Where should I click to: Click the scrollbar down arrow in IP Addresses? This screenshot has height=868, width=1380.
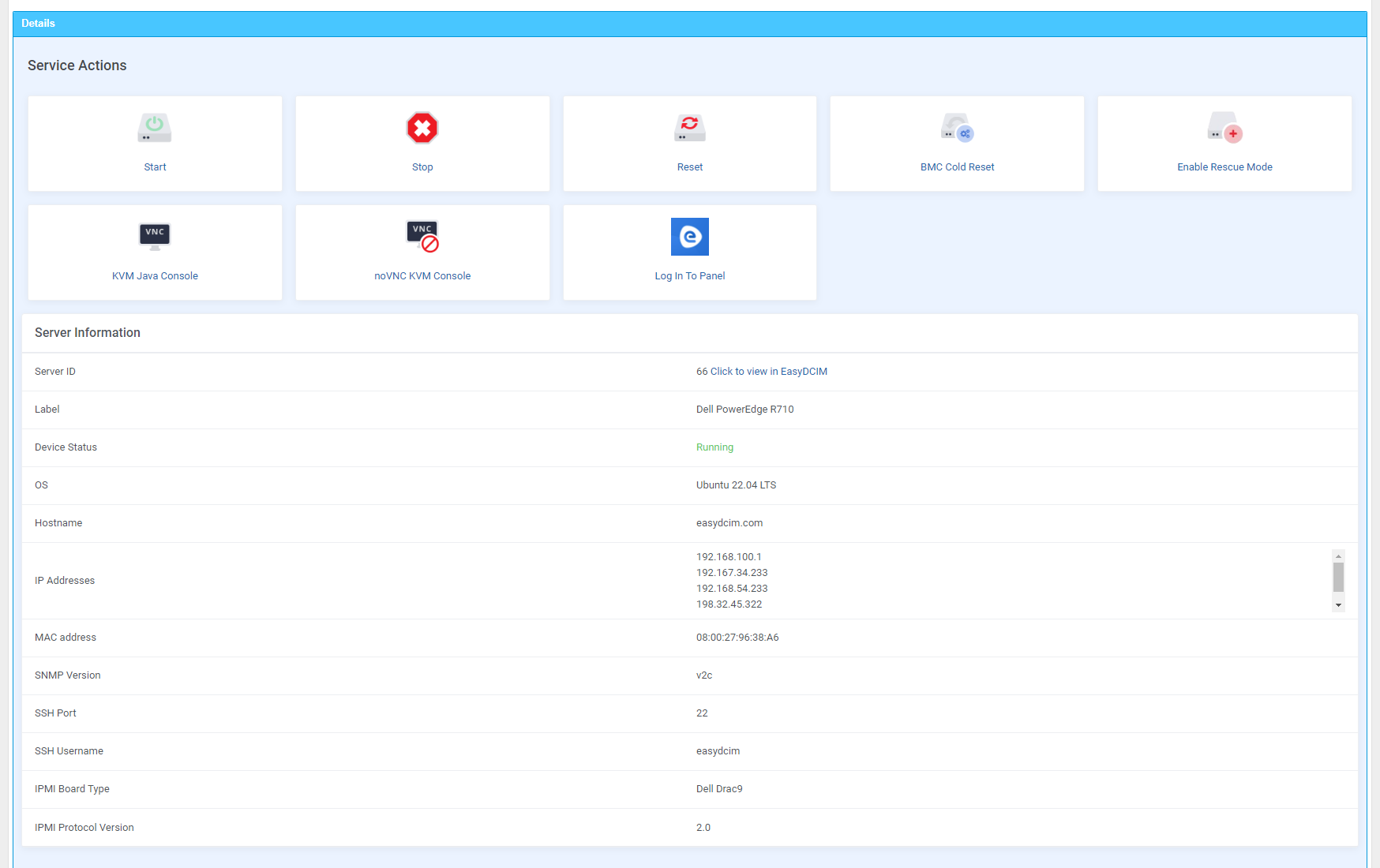click(x=1338, y=604)
